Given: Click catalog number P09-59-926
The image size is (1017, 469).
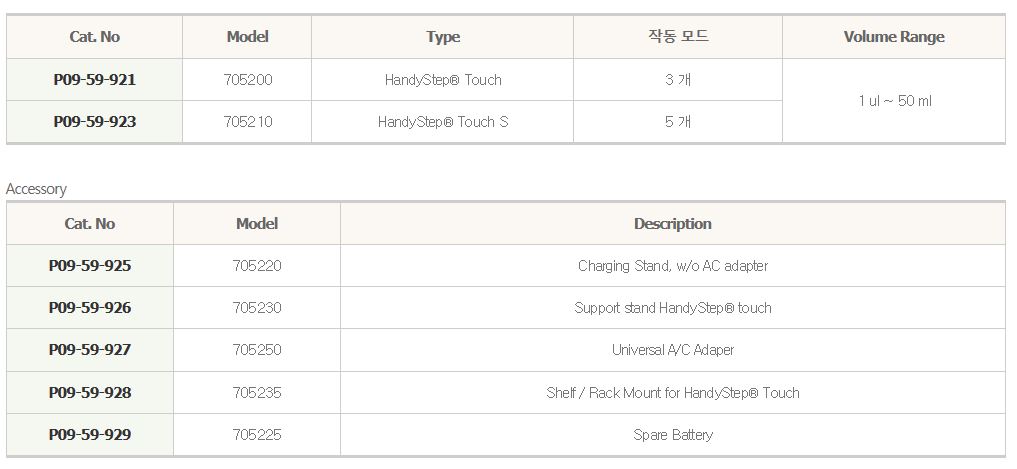Looking at the screenshot, I should 90,308.
